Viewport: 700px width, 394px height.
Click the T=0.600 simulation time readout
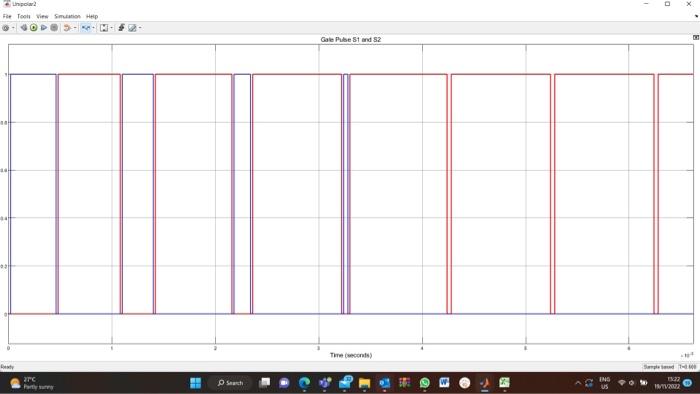[688, 367]
